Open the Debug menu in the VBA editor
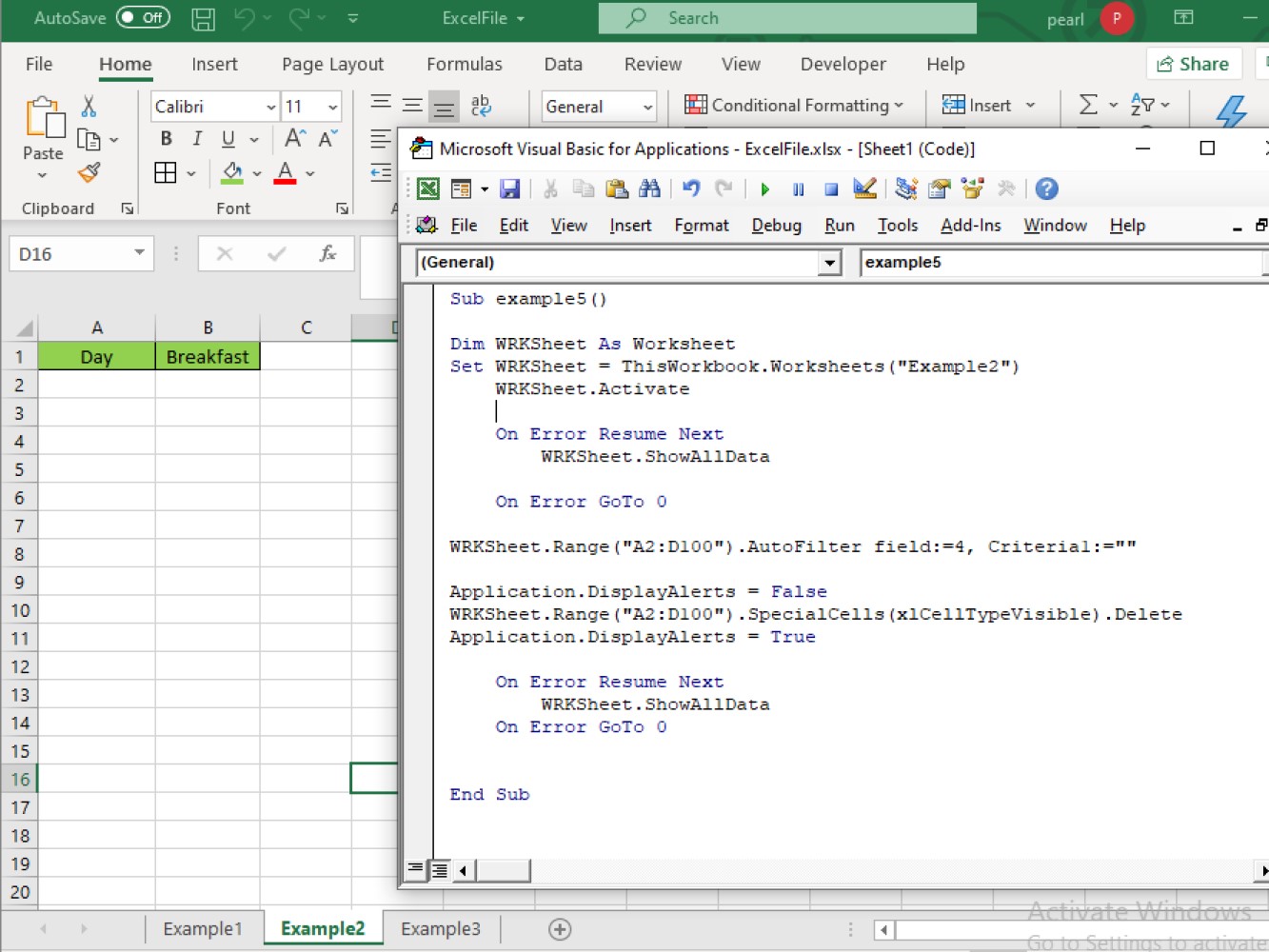This screenshot has height=952, width=1269. [776, 226]
